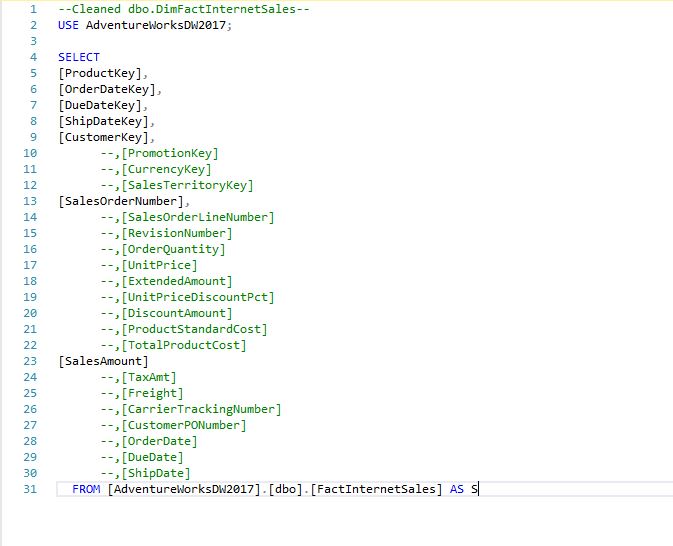
Task: Click the [ProductKey] column
Action: click(x=100, y=73)
